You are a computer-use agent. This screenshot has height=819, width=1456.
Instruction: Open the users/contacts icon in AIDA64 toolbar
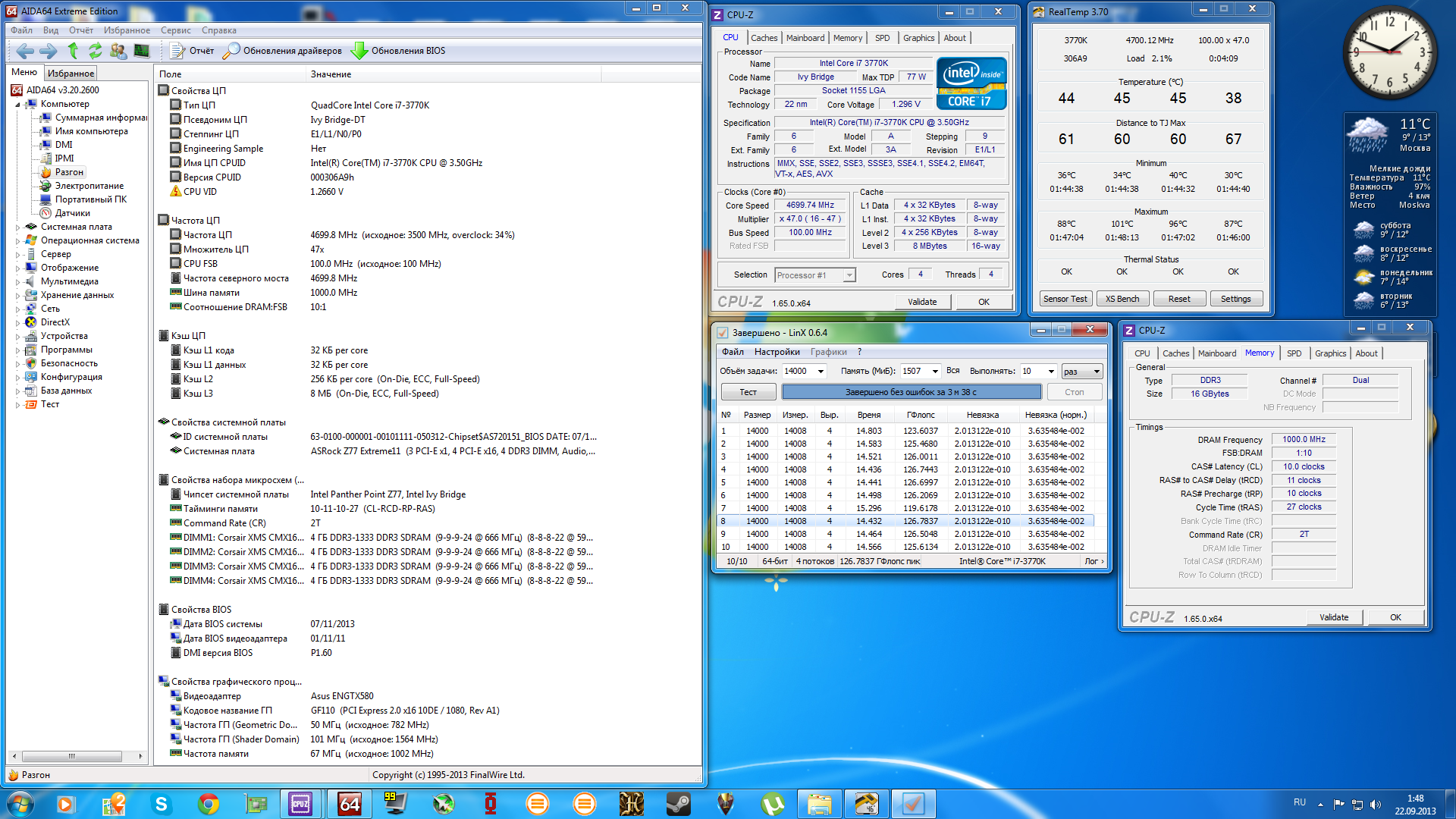pos(118,51)
